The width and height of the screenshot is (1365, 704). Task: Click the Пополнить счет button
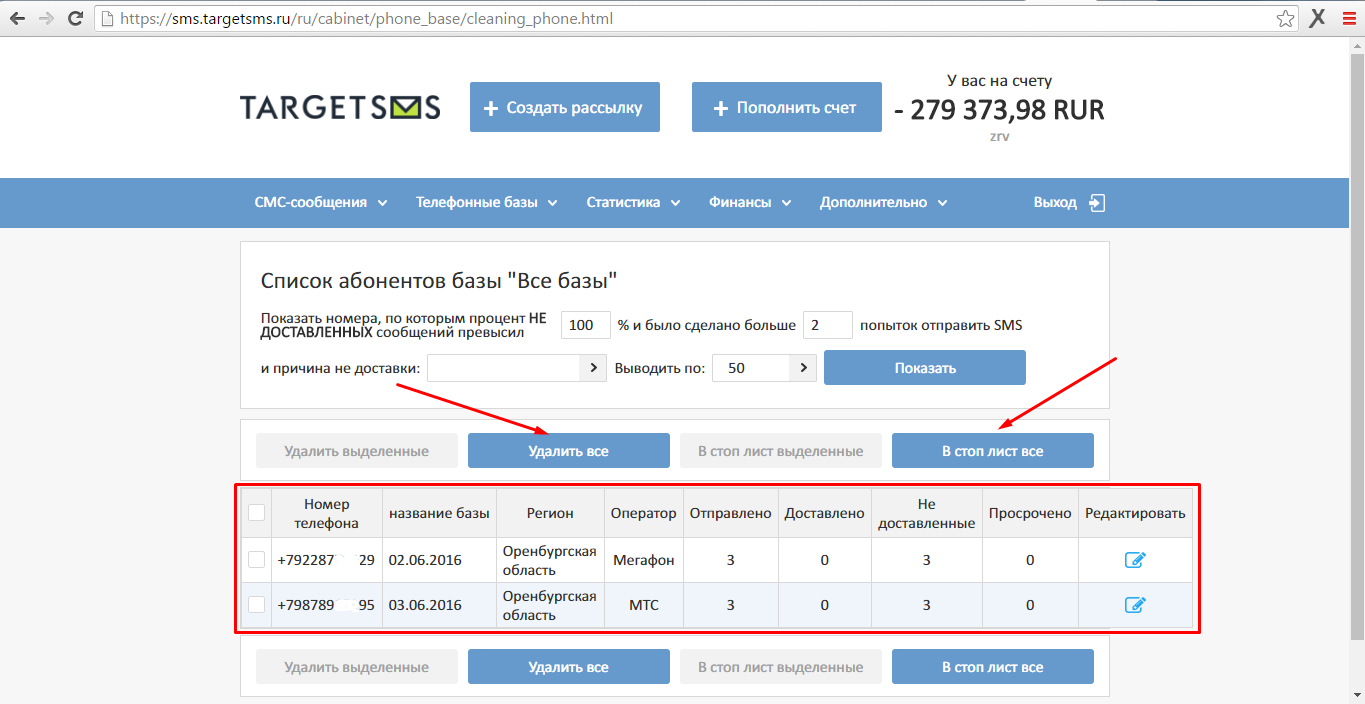point(787,107)
